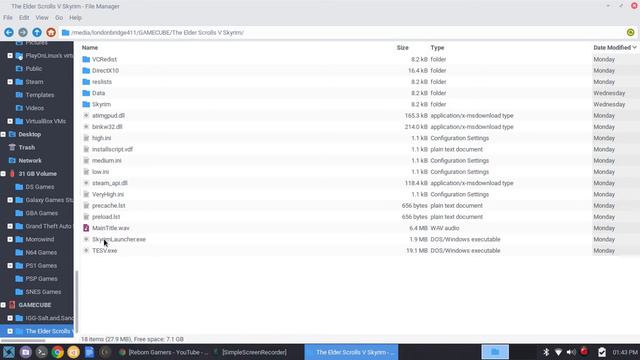Click the sidebar vertical scrollbar
Viewport: 640px width, 360px height.
(76, 302)
